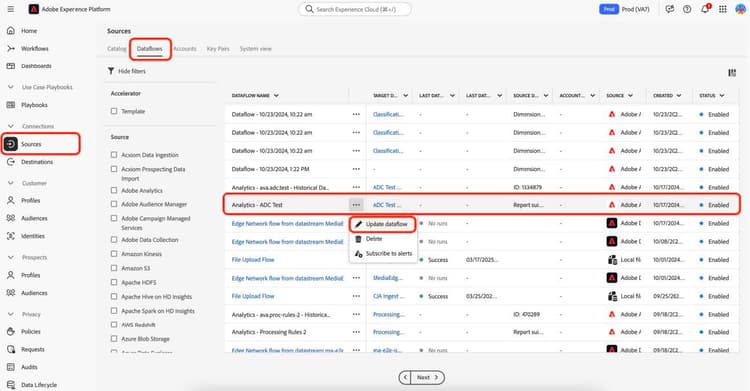Open more actions for Analytics - Processing Rules 2
This screenshot has height=391, width=750.
pos(356,332)
